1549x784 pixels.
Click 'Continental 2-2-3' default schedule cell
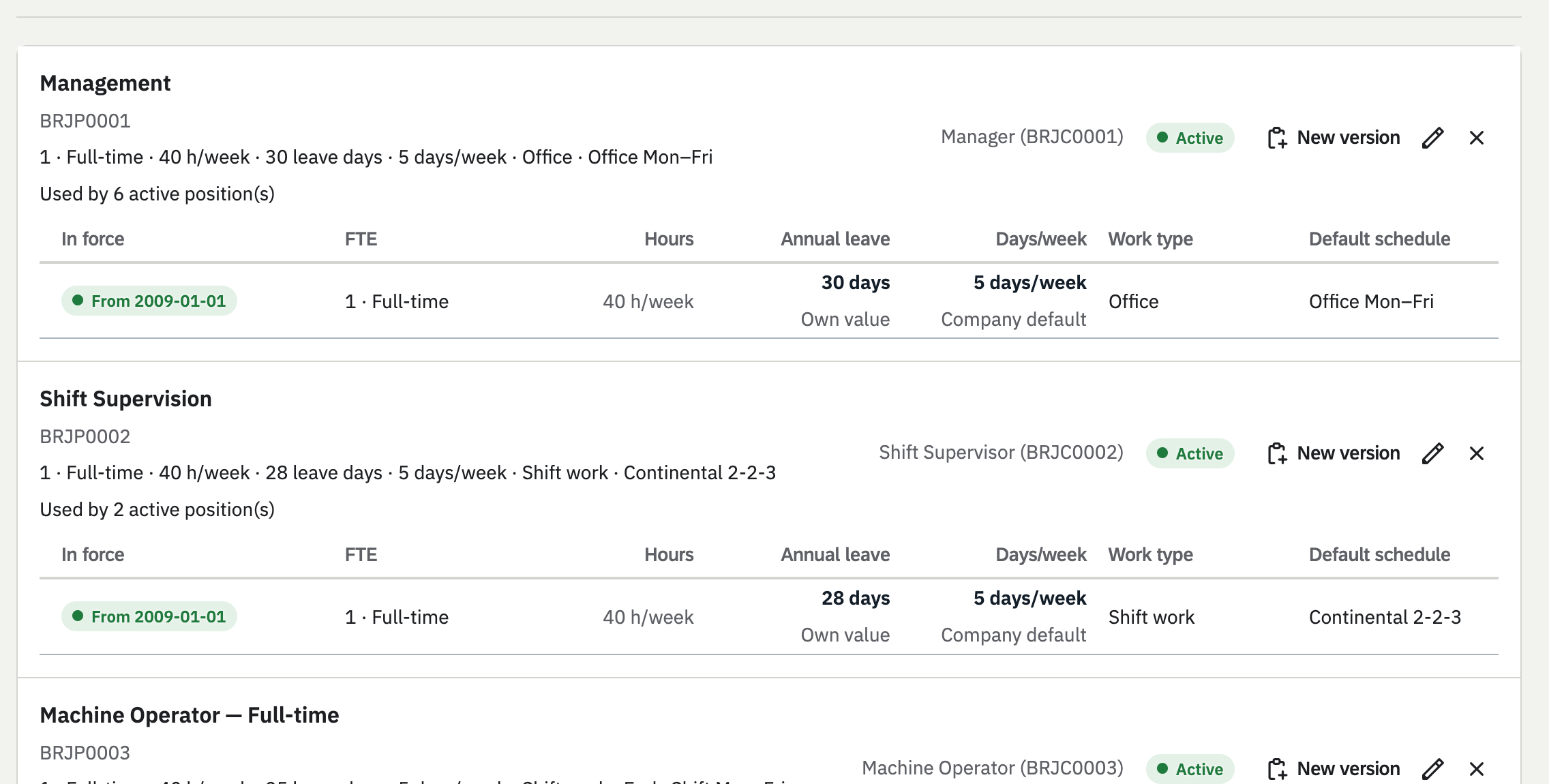[x=1385, y=617]
